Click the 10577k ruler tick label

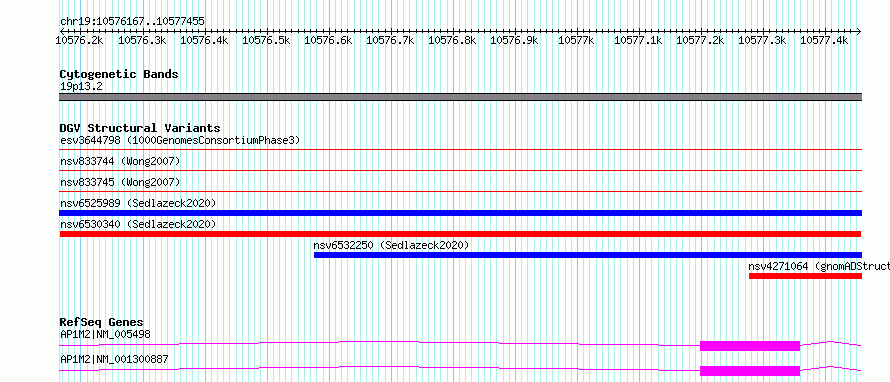[x=576, y=40]
